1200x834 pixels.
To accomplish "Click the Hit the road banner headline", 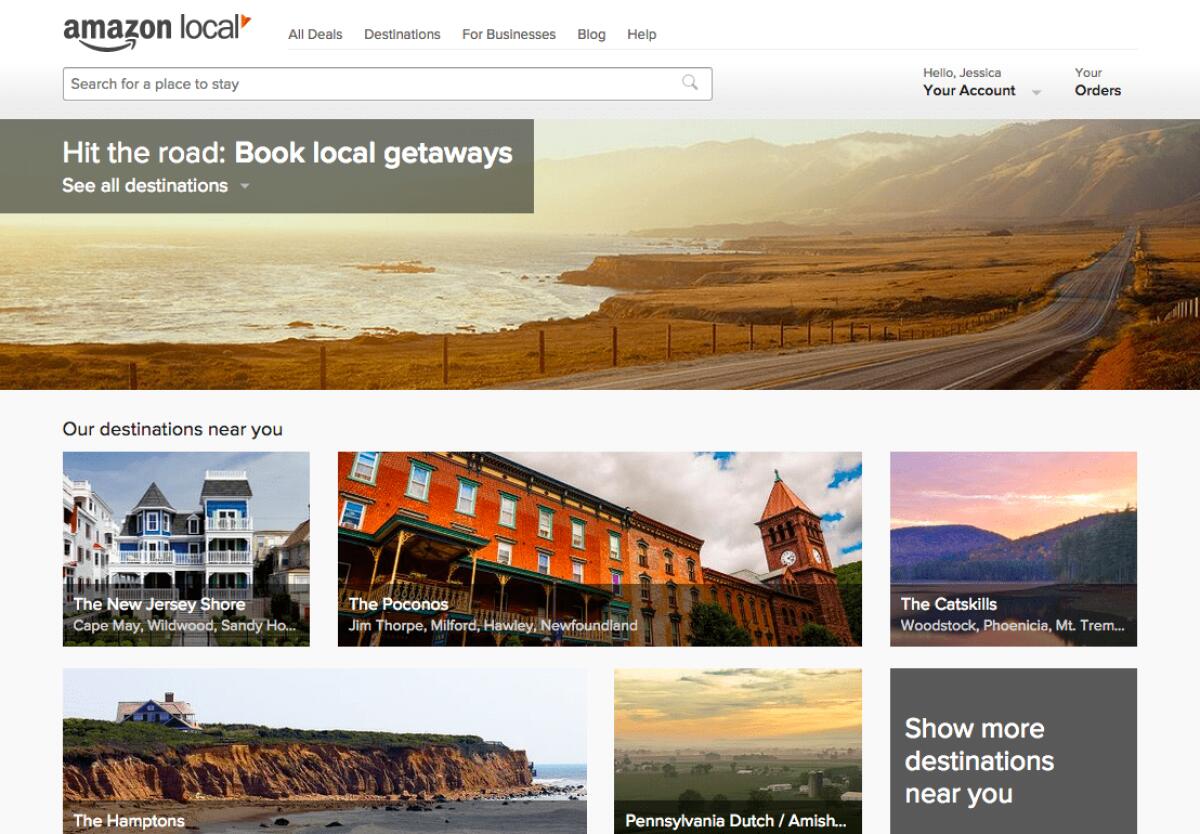I will [284, 153].
